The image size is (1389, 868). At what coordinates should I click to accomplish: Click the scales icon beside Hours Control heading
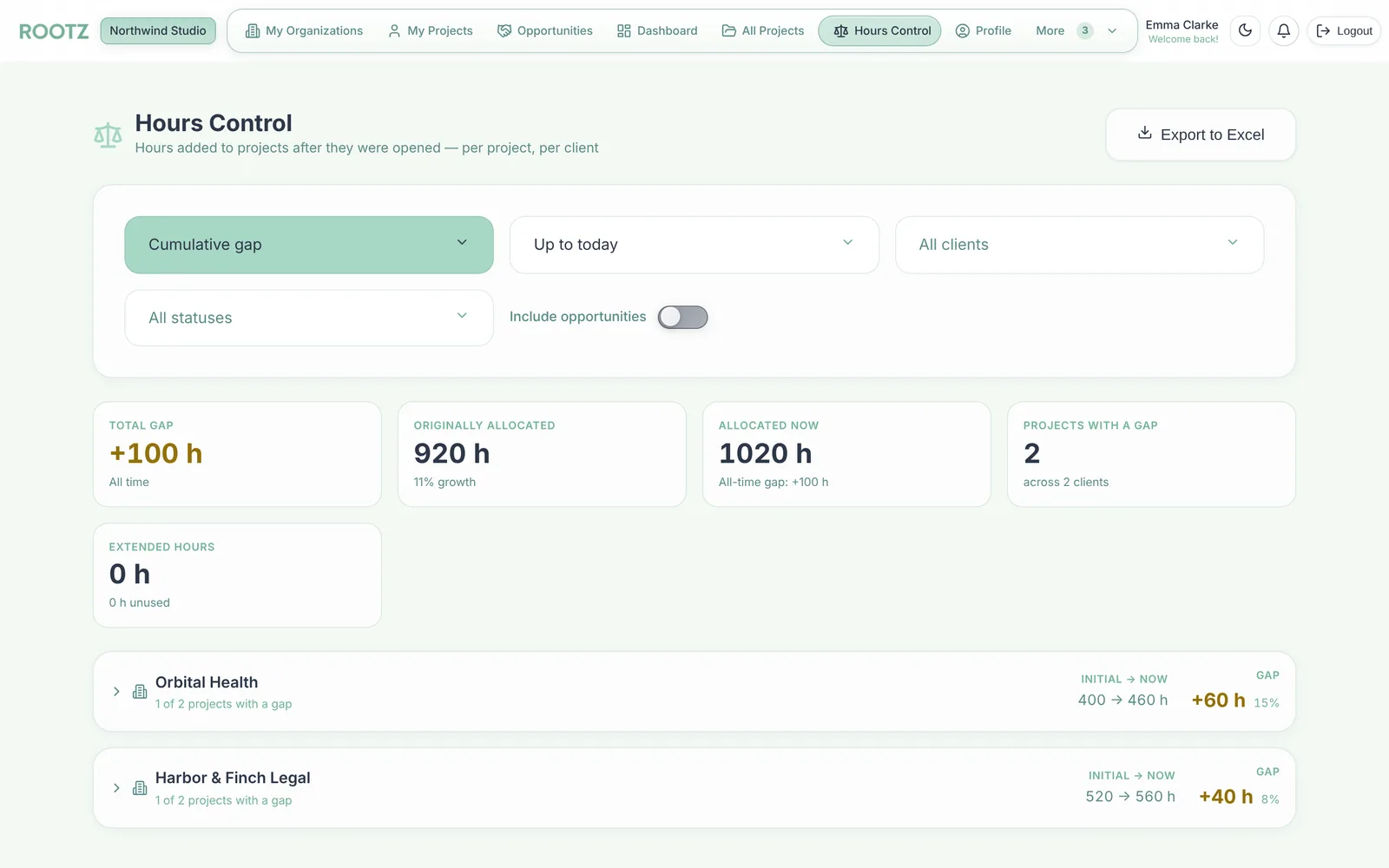click(x=108, y=135)
